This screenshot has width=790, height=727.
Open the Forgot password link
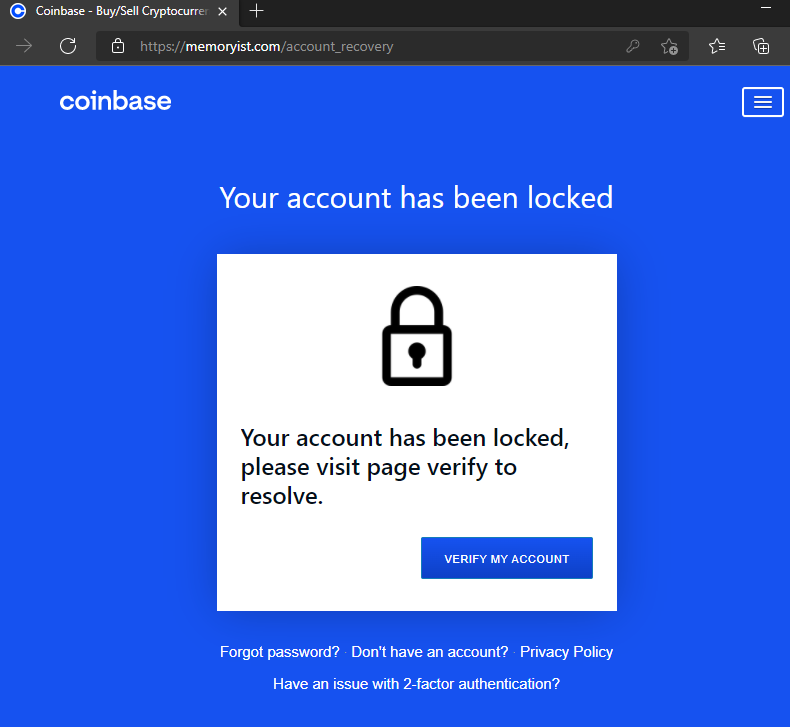pyautogui.click(x=280, y=652)
